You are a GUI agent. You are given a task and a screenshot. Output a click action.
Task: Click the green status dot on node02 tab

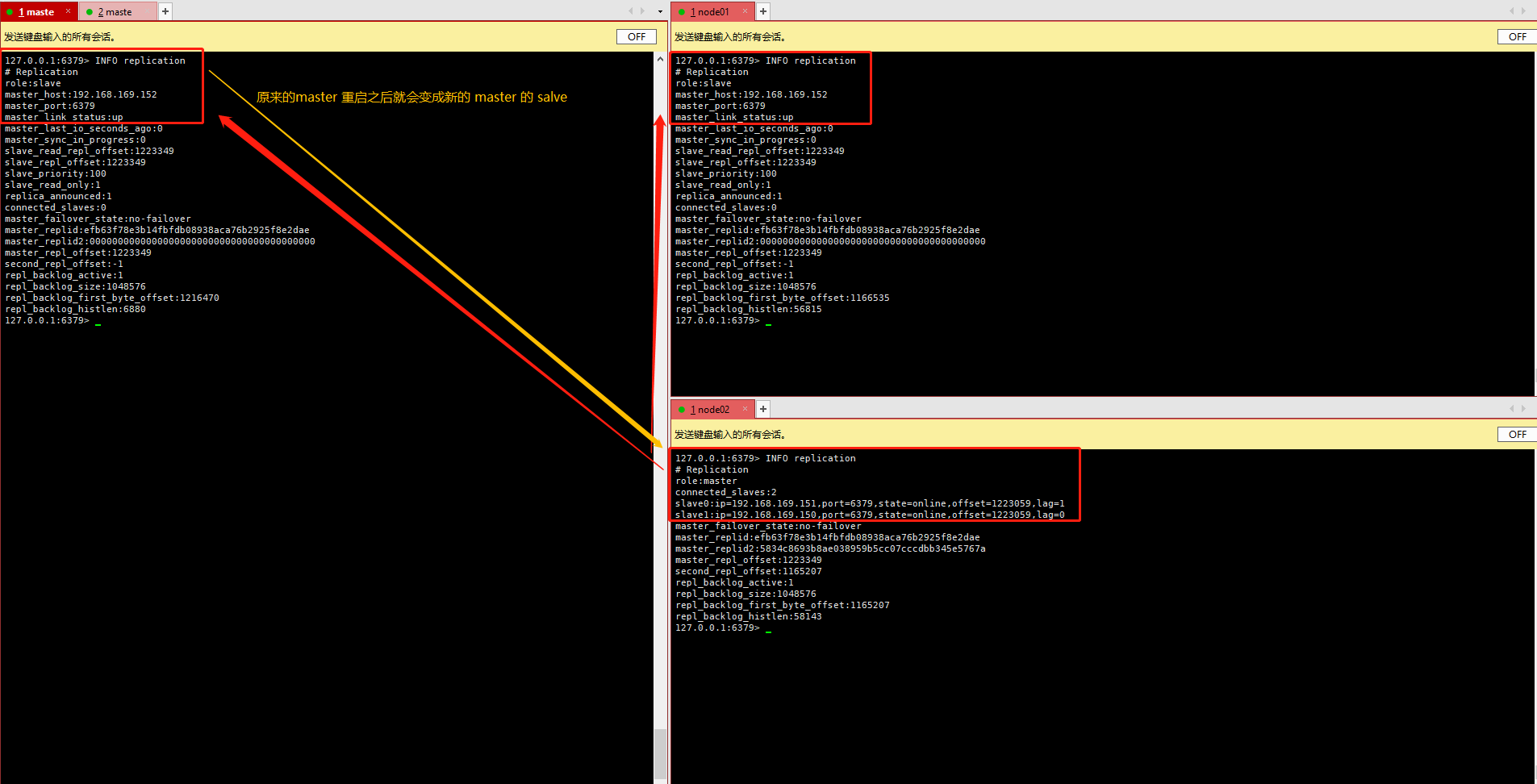click(x=682, y=410)
